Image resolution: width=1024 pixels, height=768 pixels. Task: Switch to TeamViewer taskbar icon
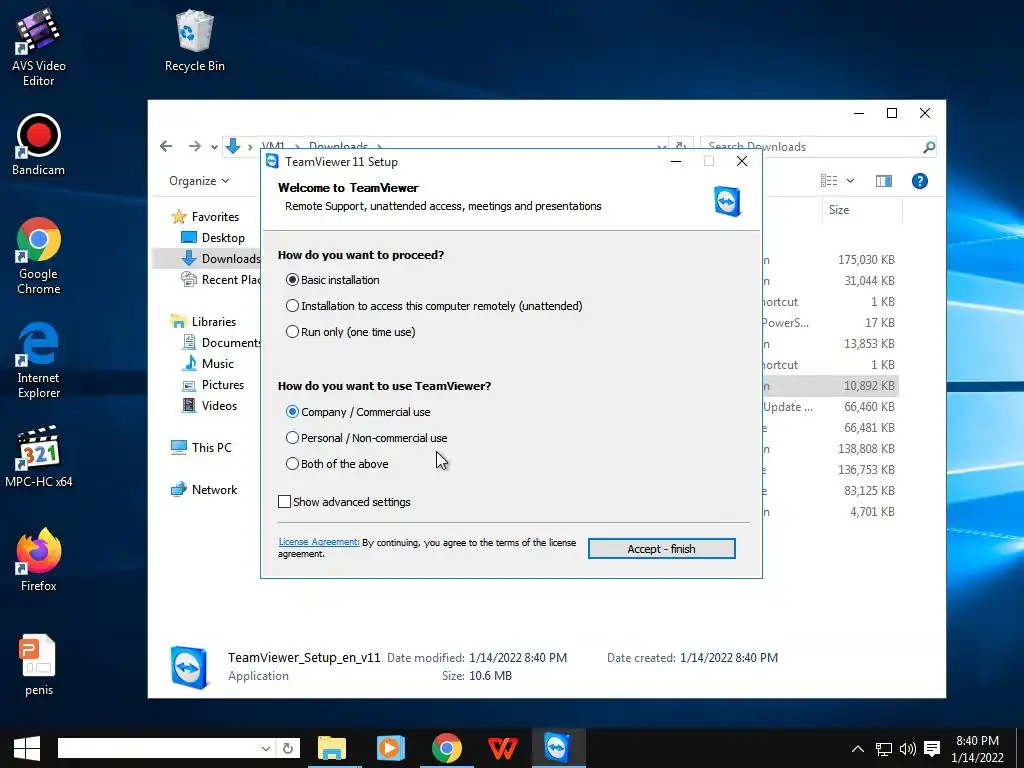click(558, 748)
